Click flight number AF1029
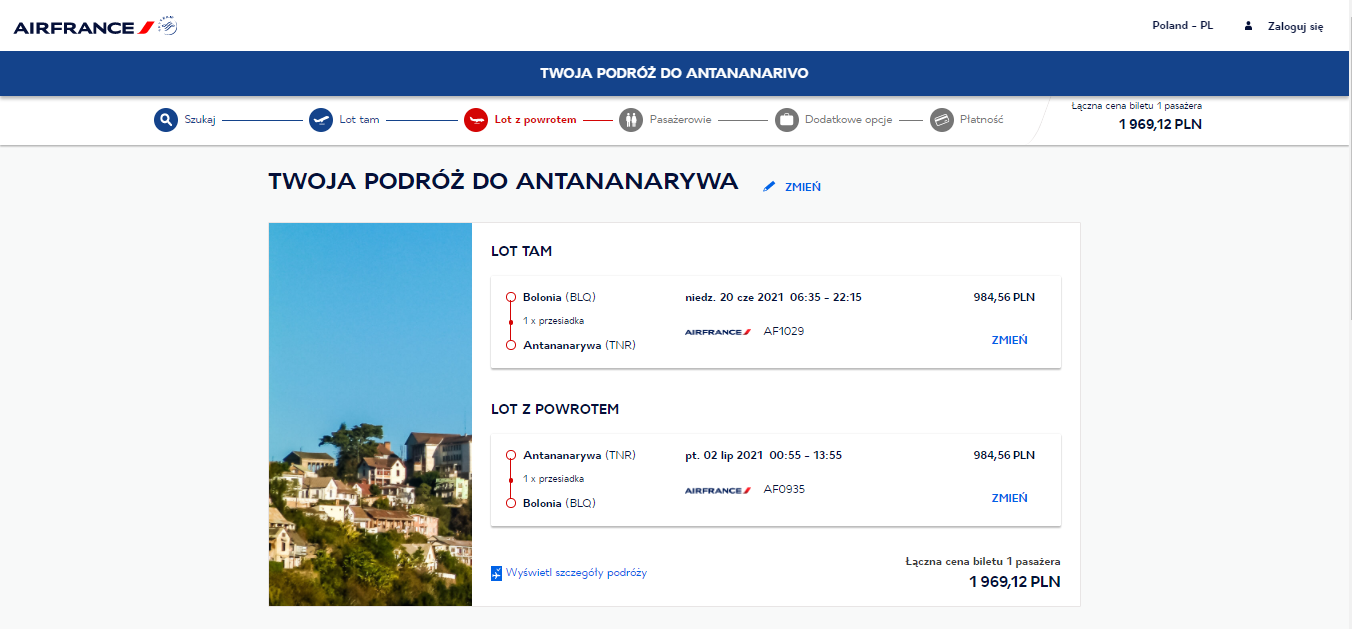1352x629 pixels. [x=784, y=331]
